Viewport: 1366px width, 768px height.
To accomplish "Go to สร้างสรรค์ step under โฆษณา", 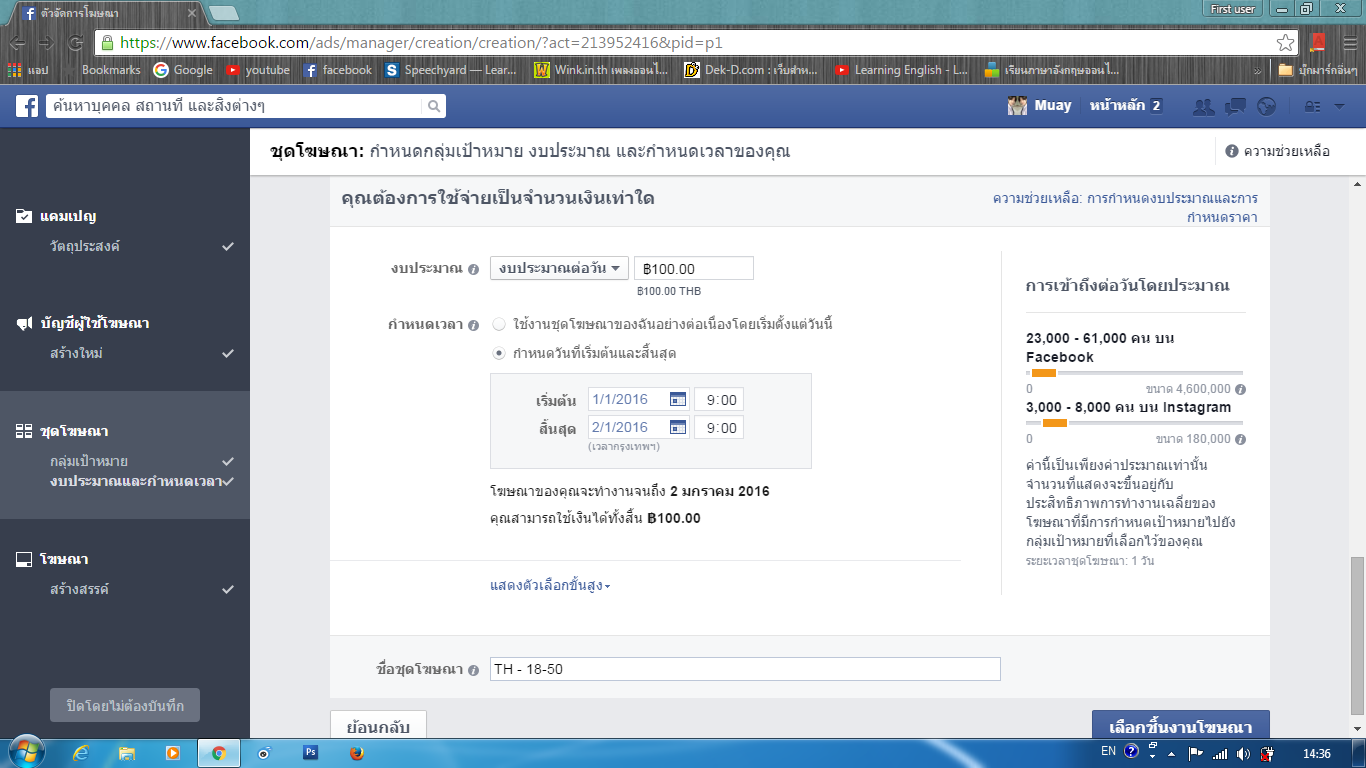I will [80, 589].
